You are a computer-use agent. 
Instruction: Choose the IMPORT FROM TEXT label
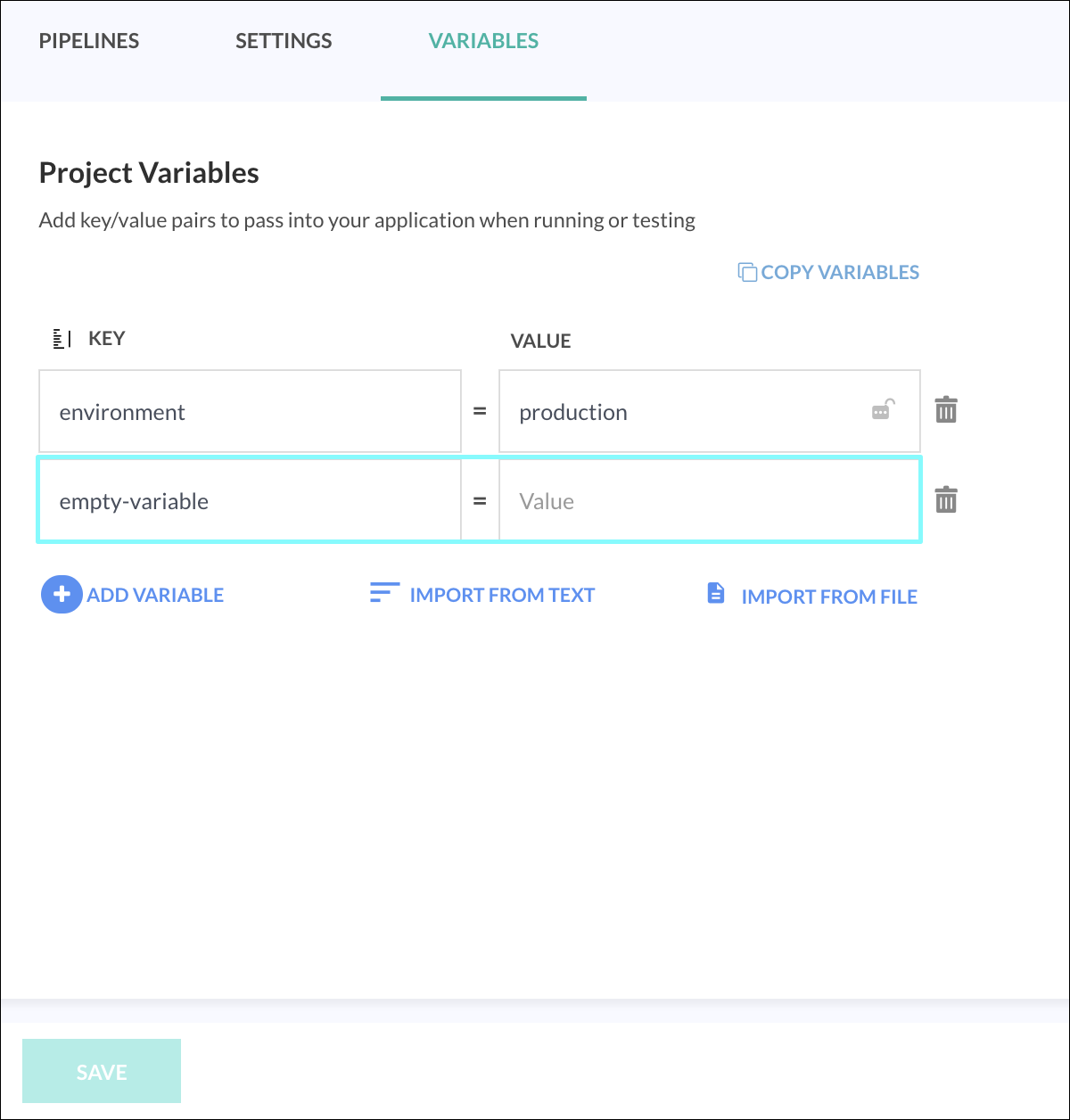click(x=502, y=595)
